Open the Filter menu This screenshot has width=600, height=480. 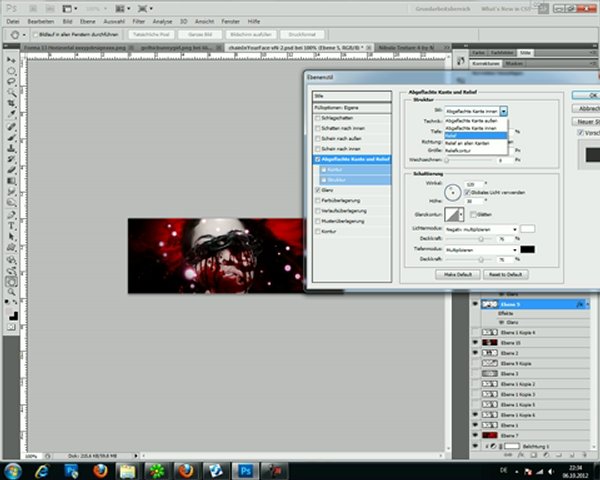pos(140,20)
